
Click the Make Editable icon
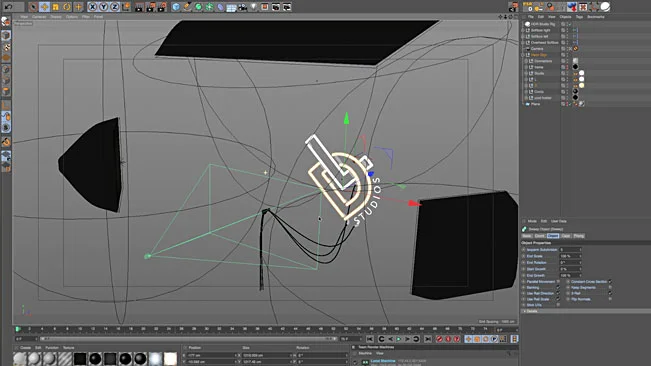(x=6, y=22)
